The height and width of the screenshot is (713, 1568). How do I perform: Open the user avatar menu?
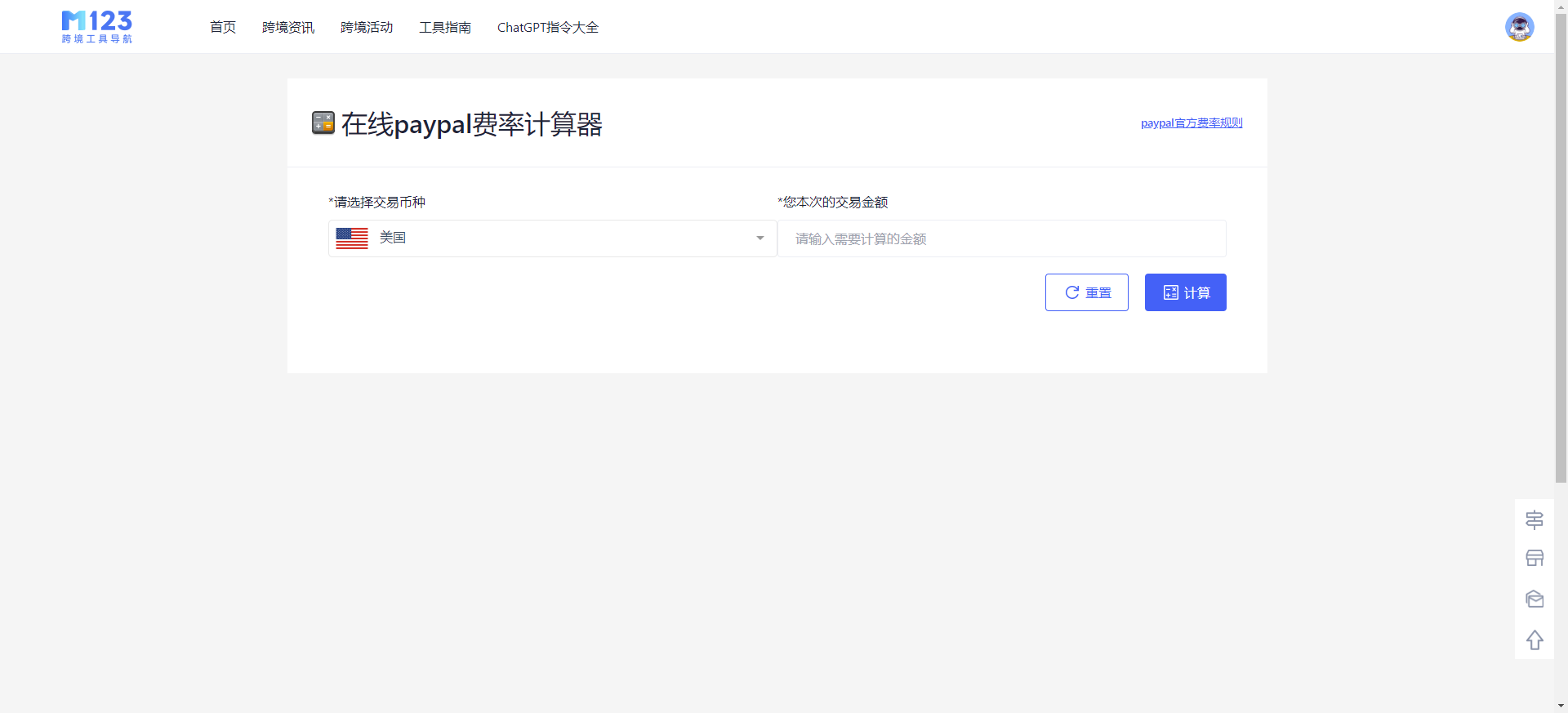coord(1519,27)
